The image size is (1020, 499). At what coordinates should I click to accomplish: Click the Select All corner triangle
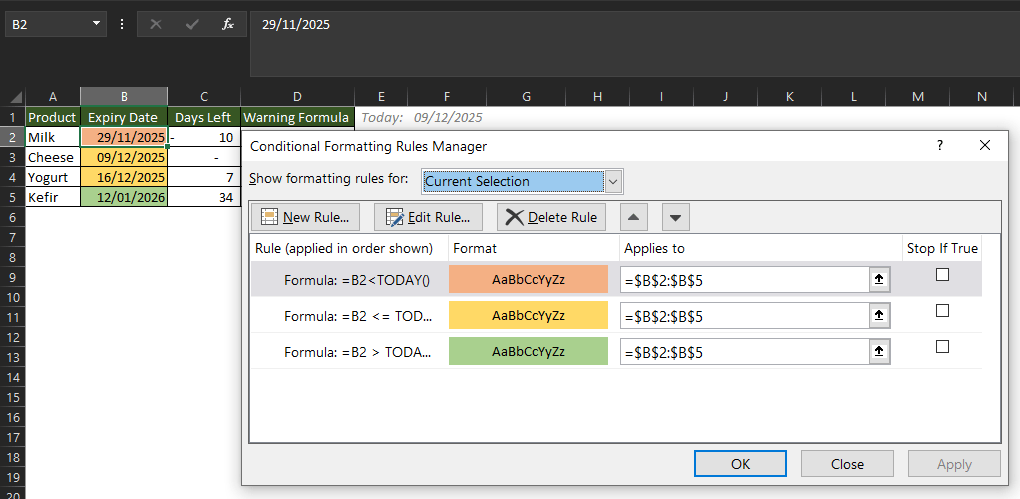[x=16, y=97]
